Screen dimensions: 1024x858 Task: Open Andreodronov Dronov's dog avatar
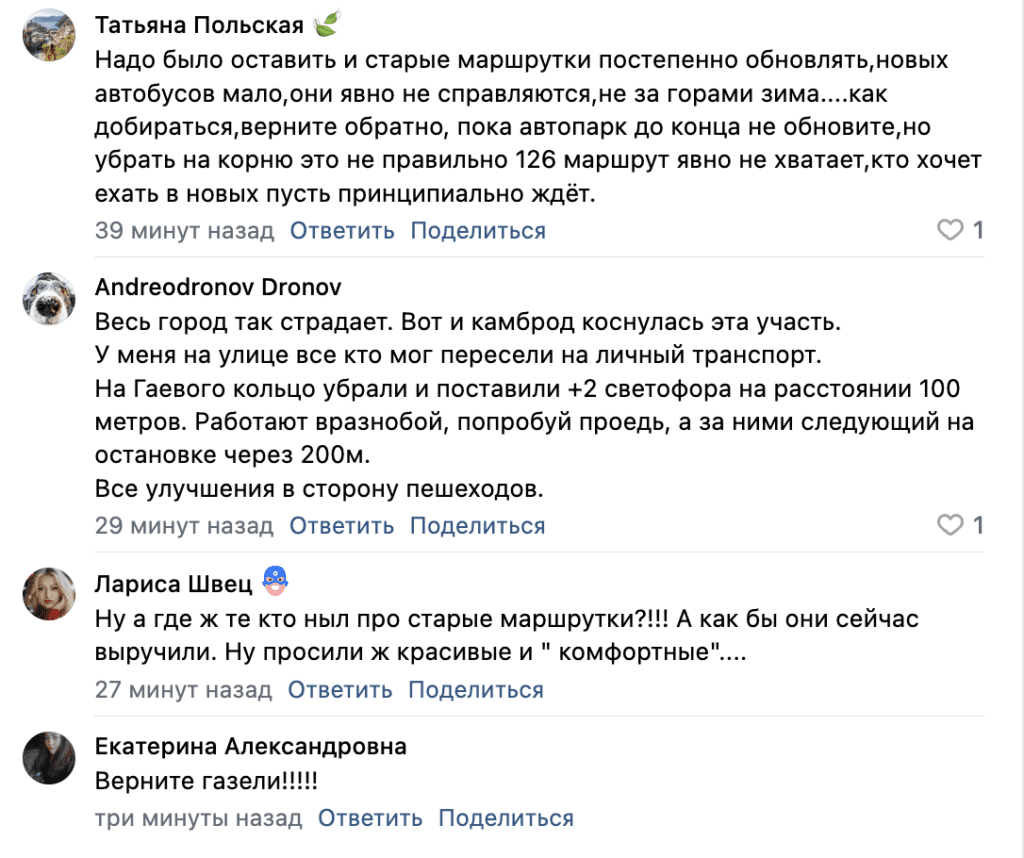pos(49,298)
